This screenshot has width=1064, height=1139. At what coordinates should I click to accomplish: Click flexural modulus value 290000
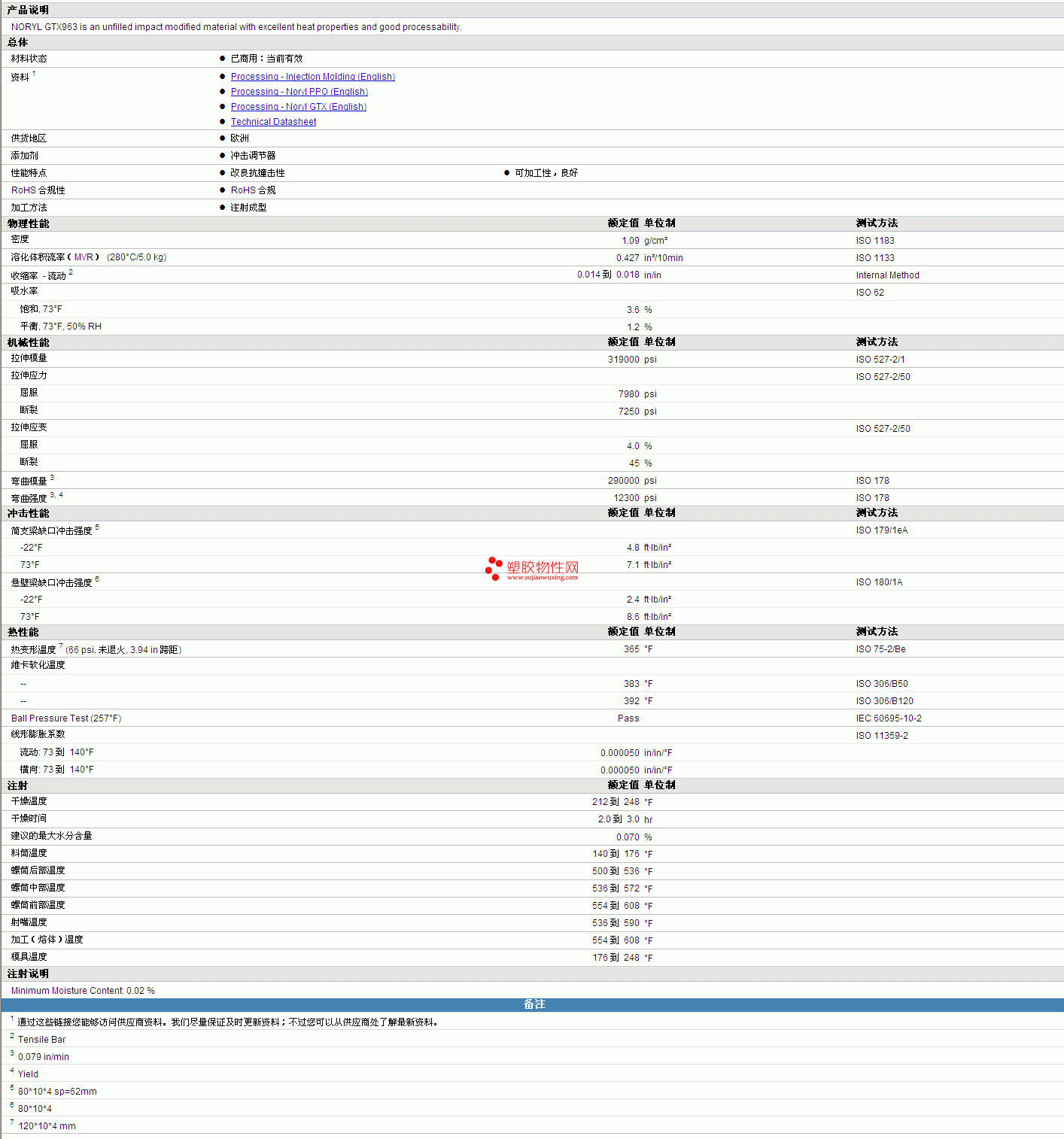coord(624,481)
